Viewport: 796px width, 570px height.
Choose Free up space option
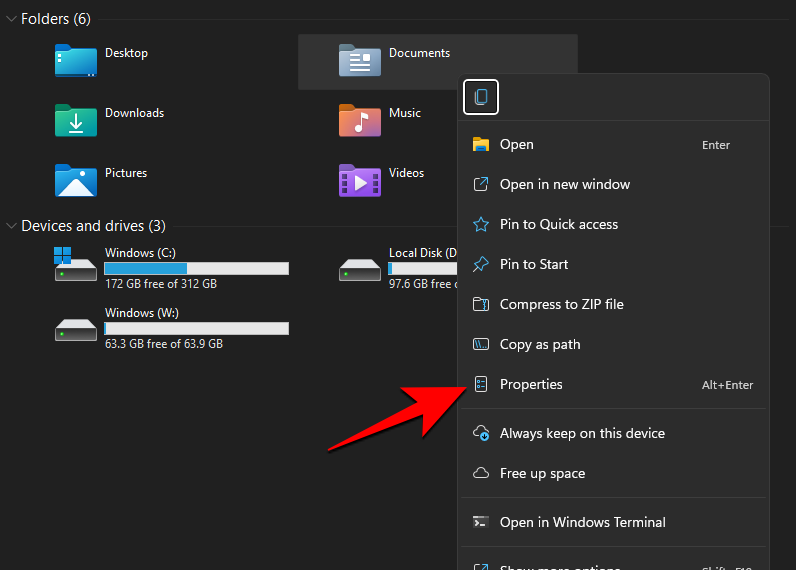pos(613,474)
